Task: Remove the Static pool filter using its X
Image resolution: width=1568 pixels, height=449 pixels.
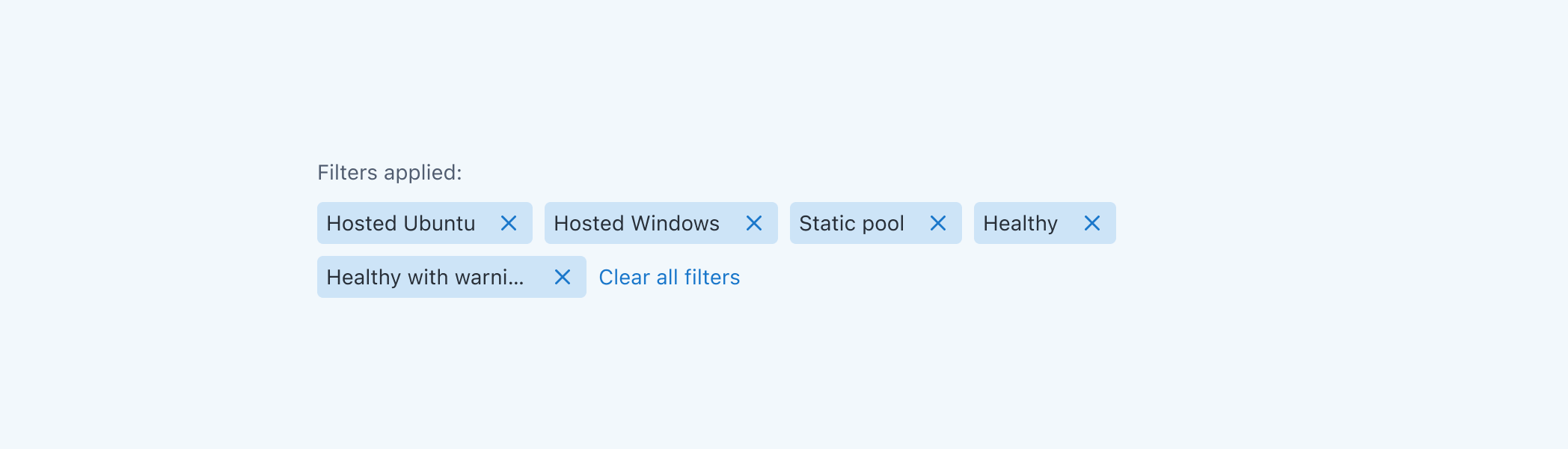Action: tap(937, 223)
